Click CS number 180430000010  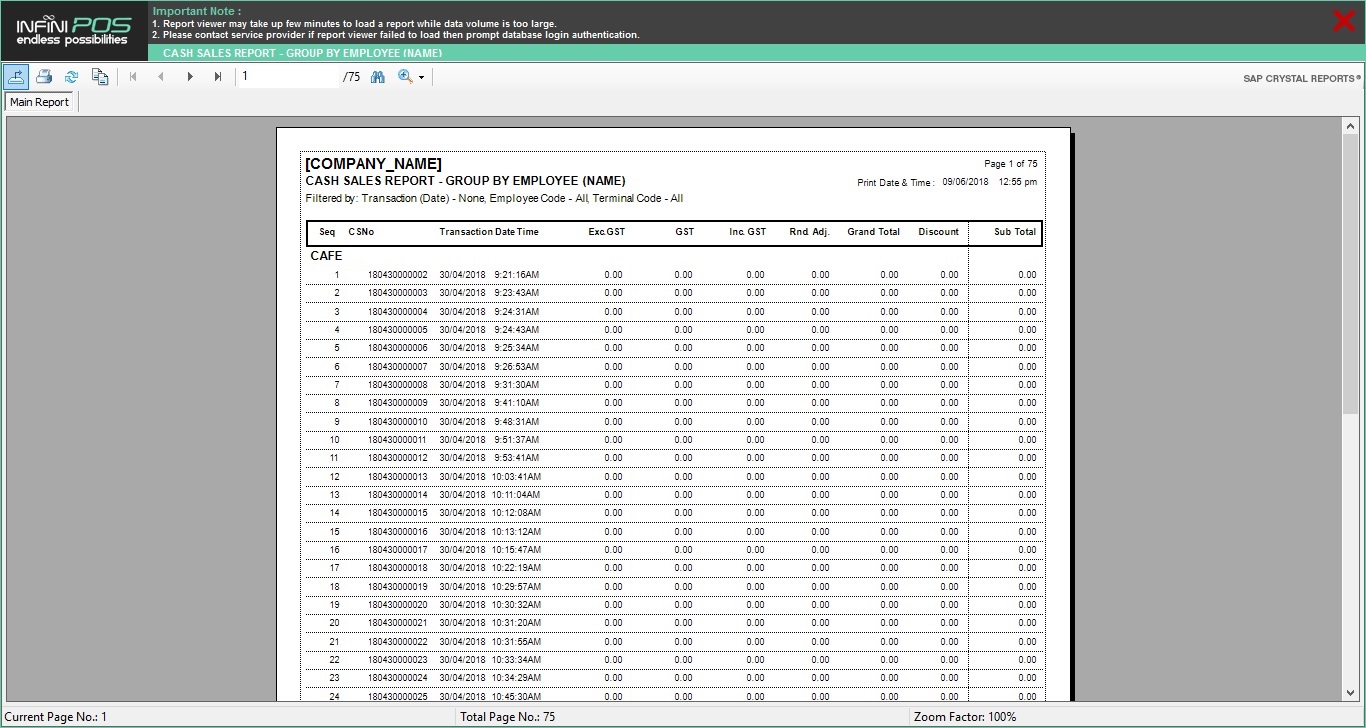pos(397,422)
